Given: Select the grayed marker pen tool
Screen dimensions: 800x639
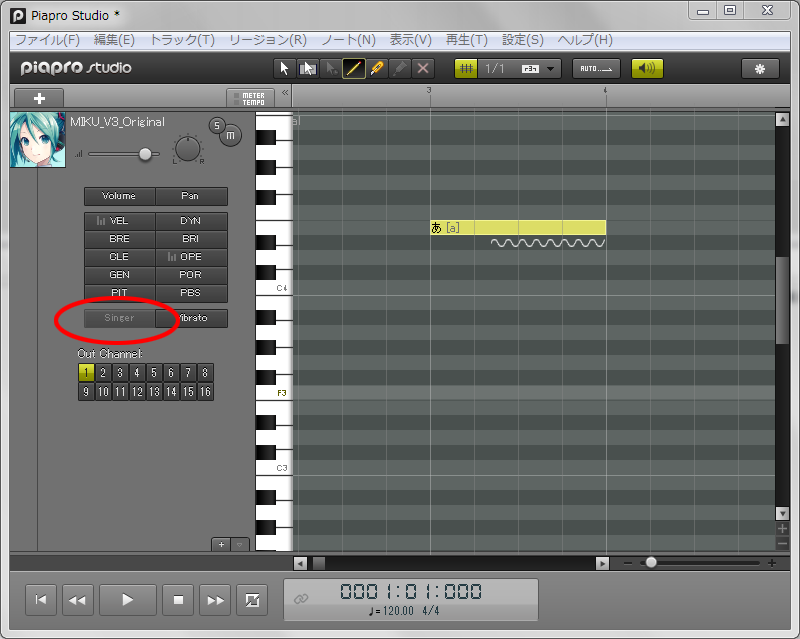Looking at the screenshot, I should click(x=400, y=68).
